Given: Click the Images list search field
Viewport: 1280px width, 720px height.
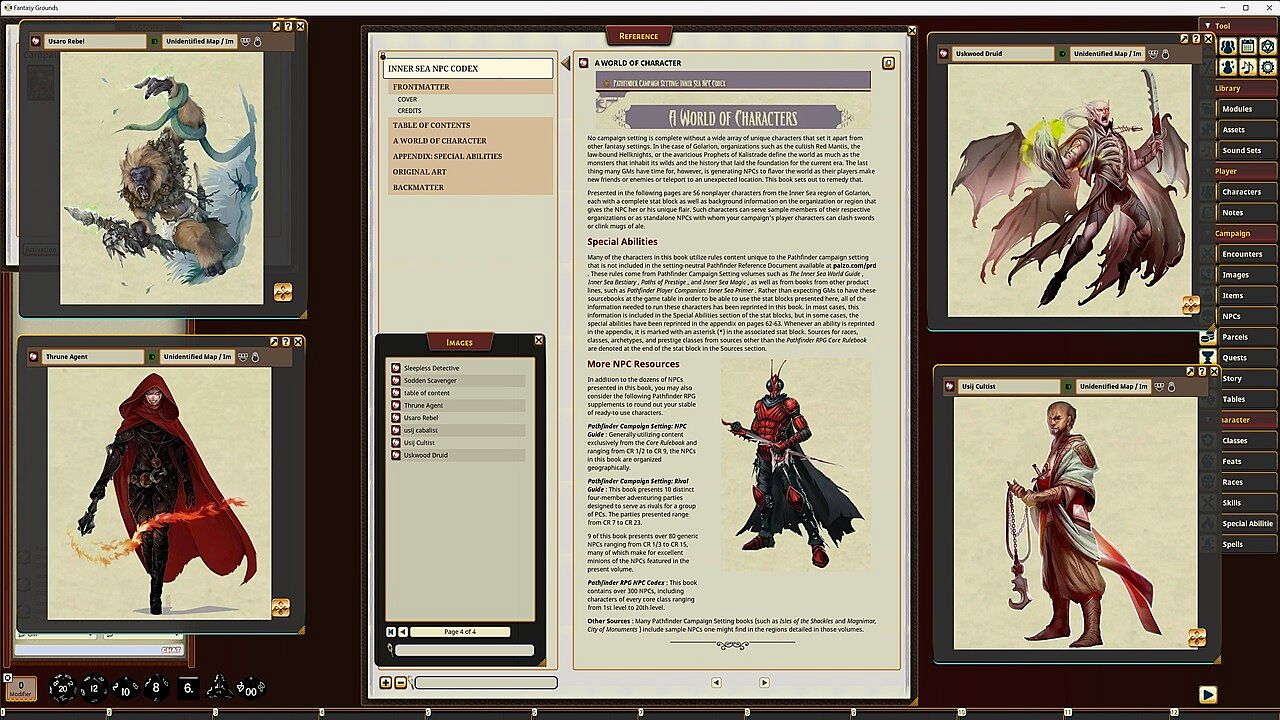Looking at the screenshot, I should coord(464,650).
